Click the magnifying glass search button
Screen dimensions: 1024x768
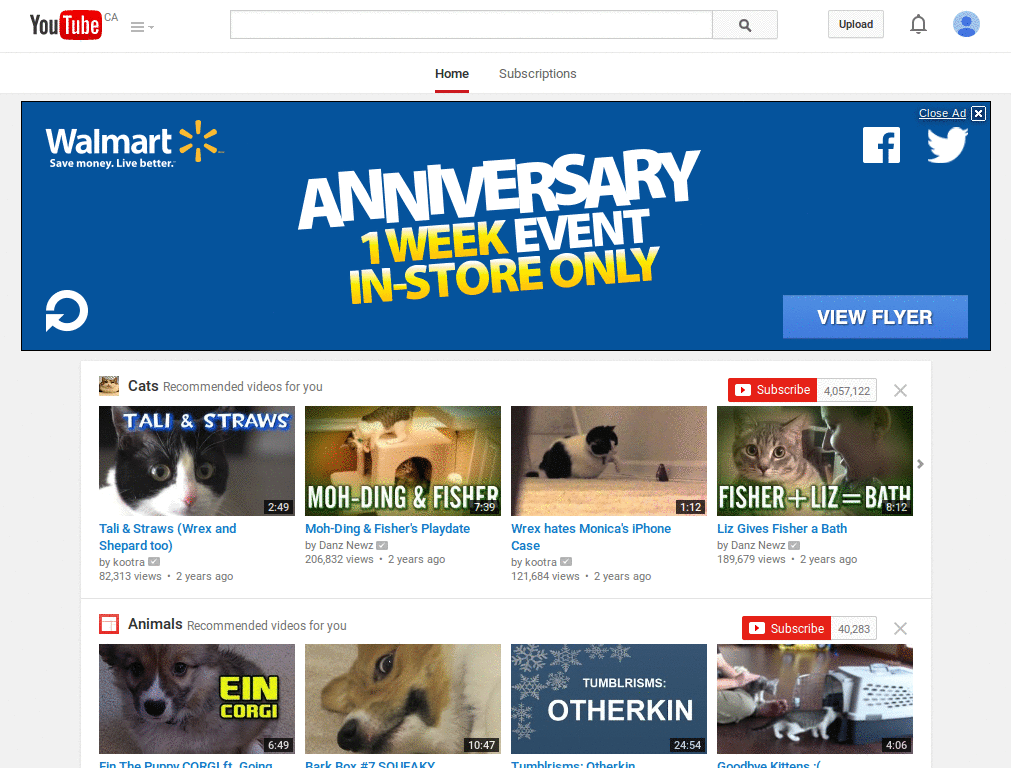[744, 25]
